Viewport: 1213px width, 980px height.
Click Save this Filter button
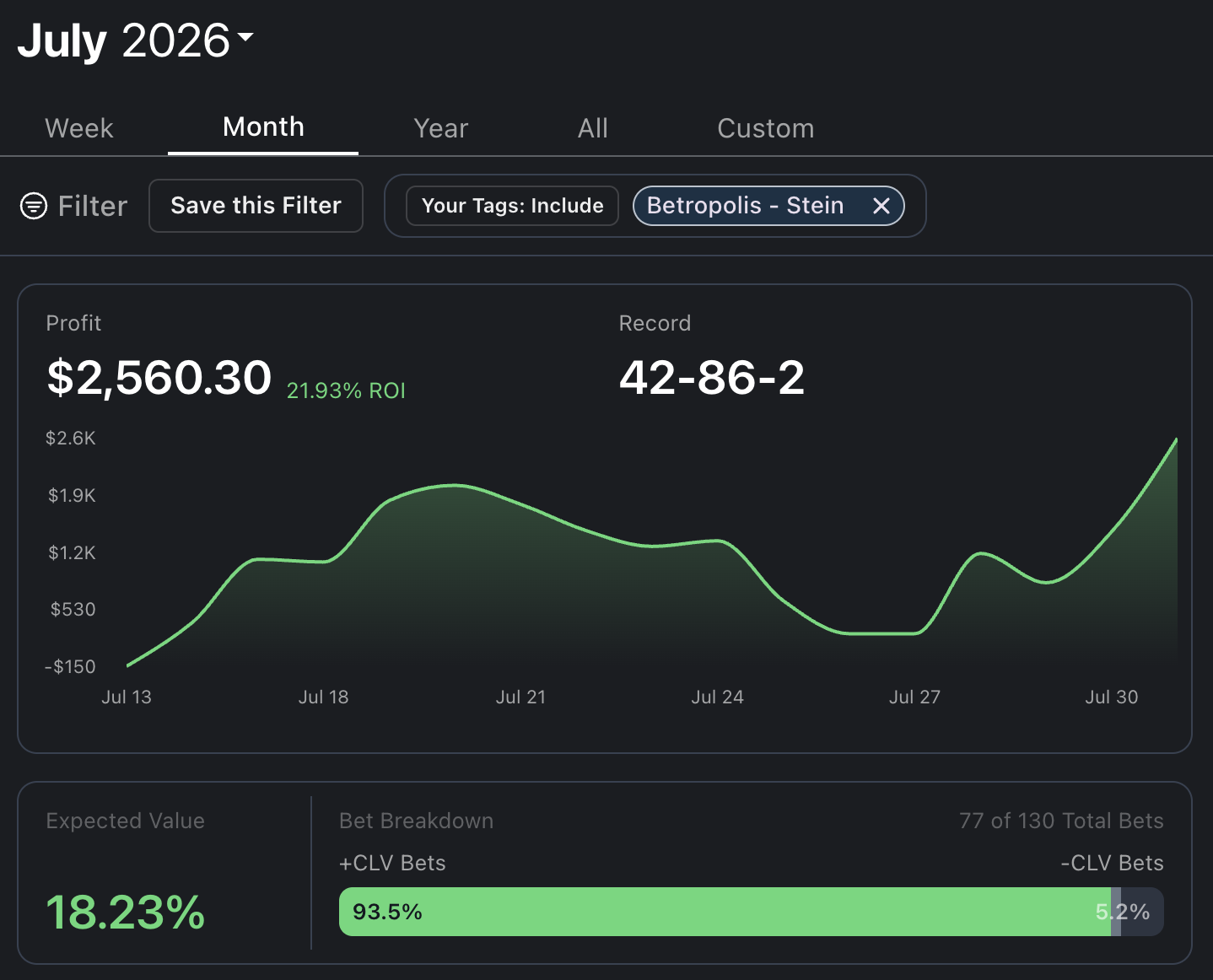[x=256, y=206]
